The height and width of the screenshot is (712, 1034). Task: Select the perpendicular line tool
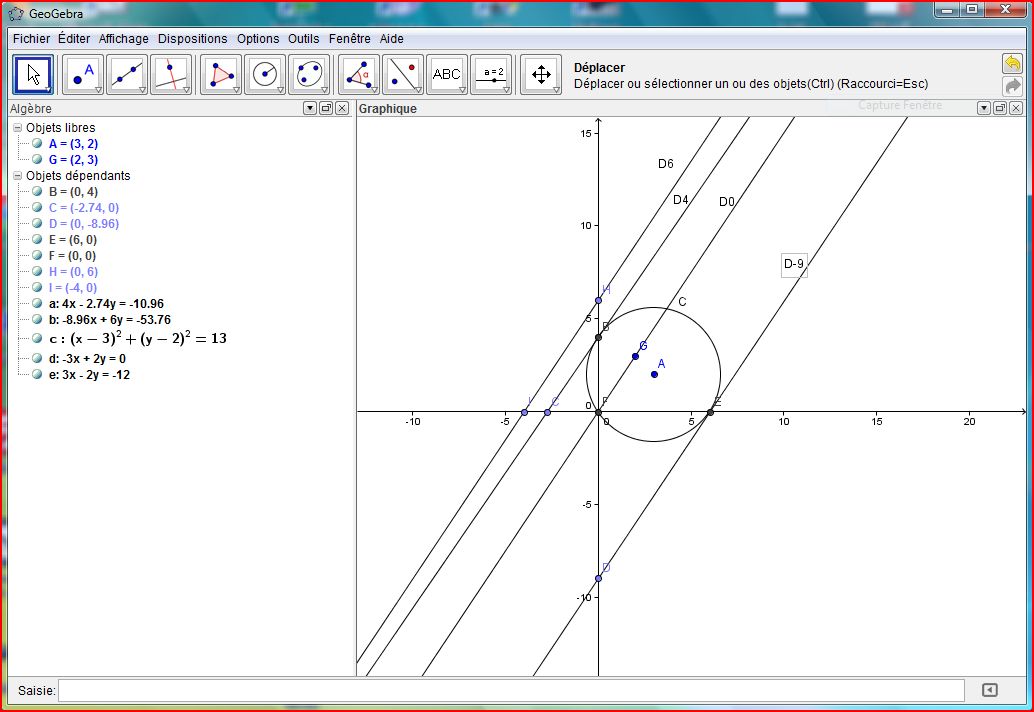click(x=171, y=74)
